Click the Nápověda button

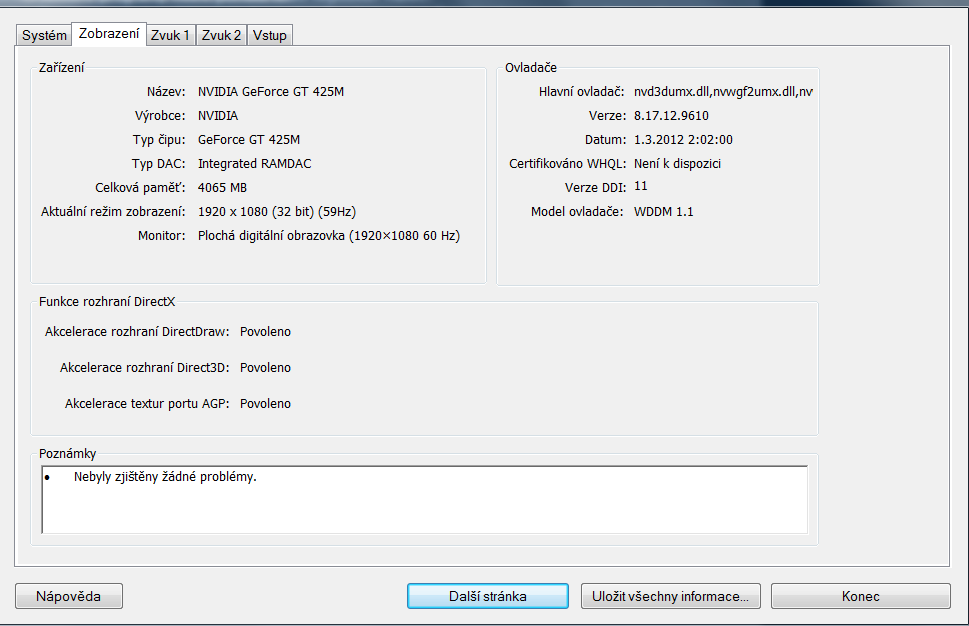coord(69,596)
